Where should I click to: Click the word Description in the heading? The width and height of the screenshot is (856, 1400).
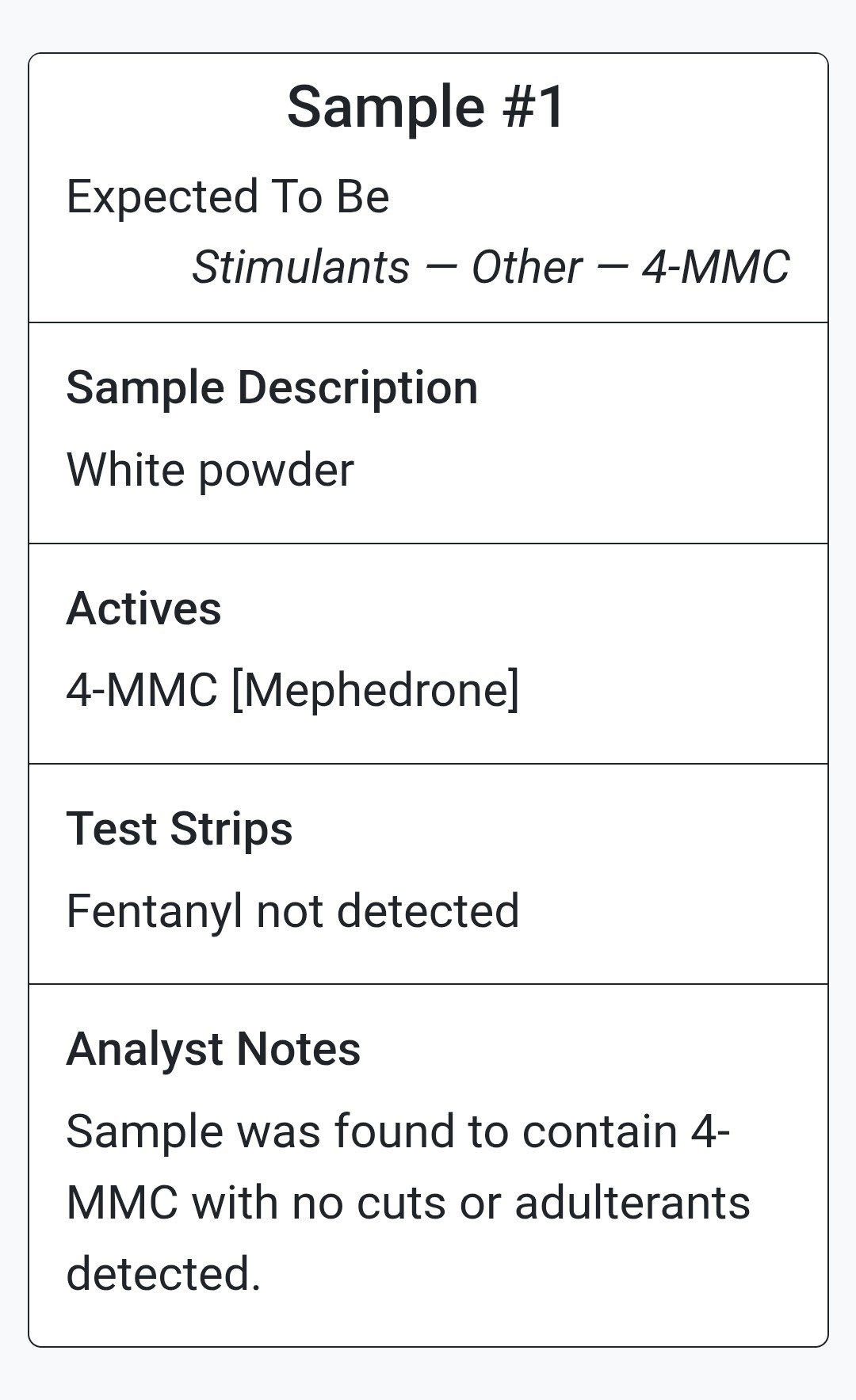357,387
